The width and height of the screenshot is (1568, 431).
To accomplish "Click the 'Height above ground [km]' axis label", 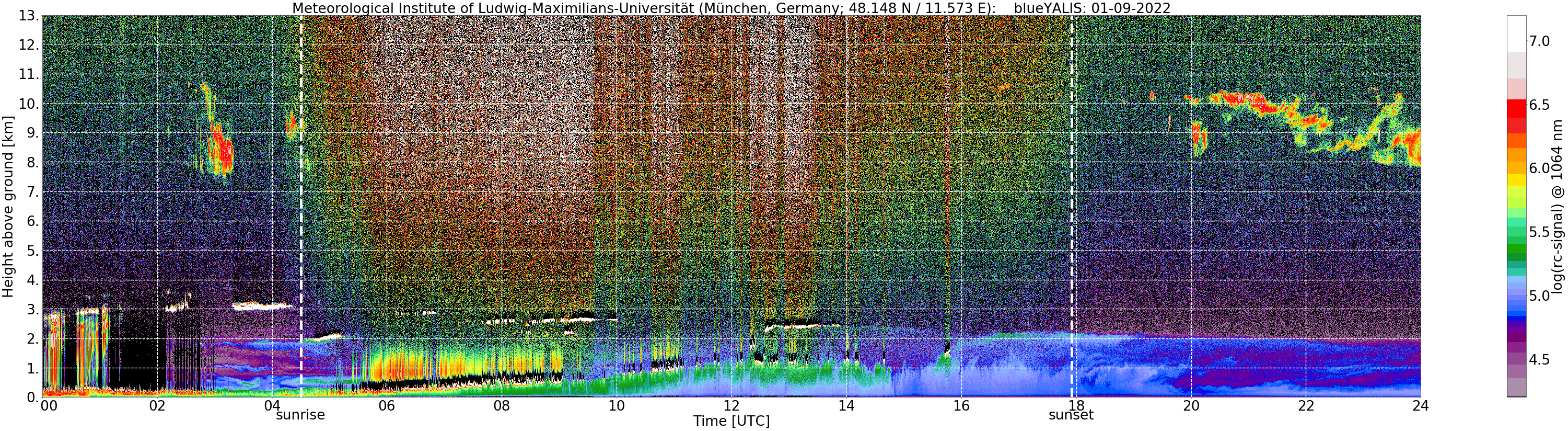I will point(8,206).
